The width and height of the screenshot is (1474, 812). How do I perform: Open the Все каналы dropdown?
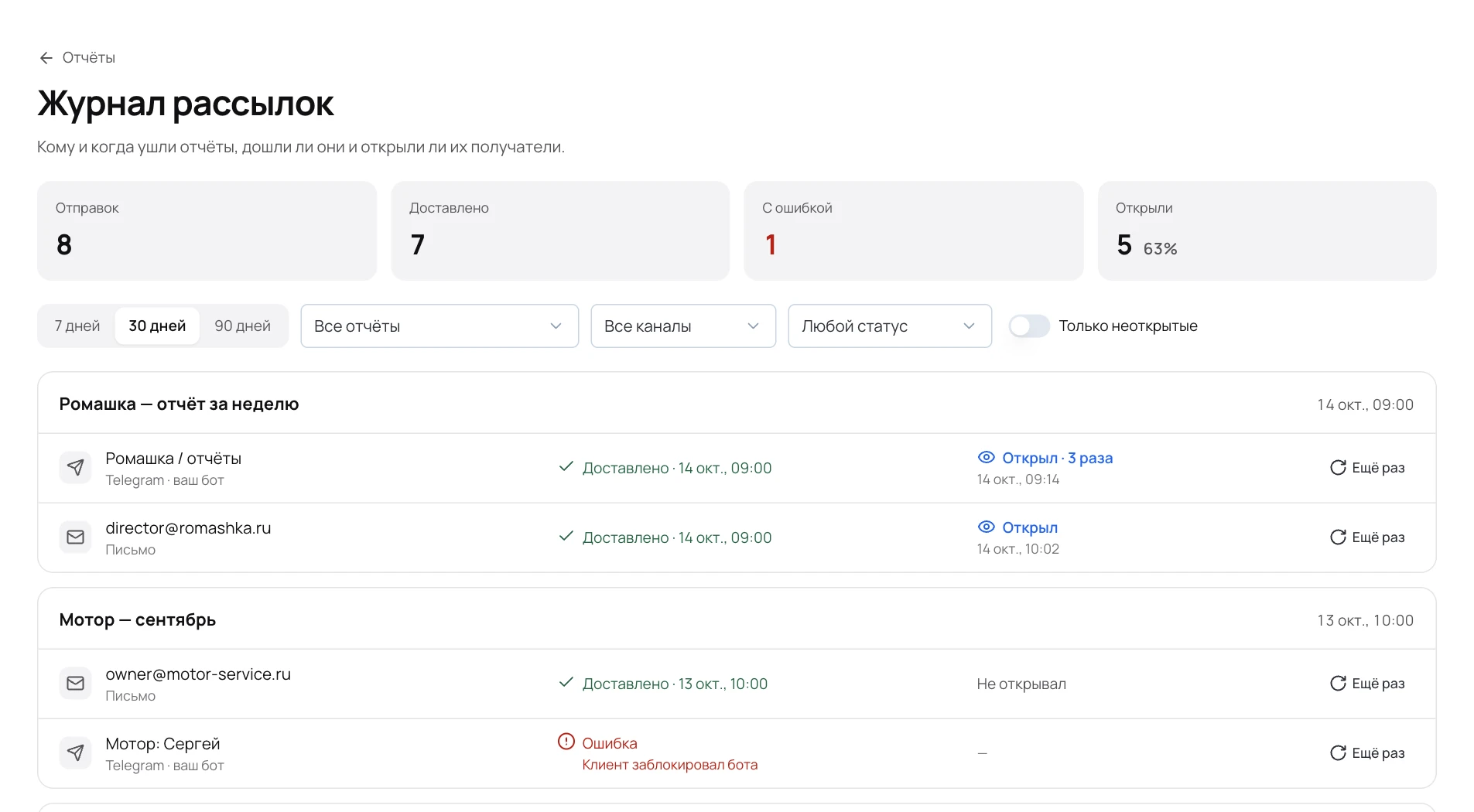(683, 326)
